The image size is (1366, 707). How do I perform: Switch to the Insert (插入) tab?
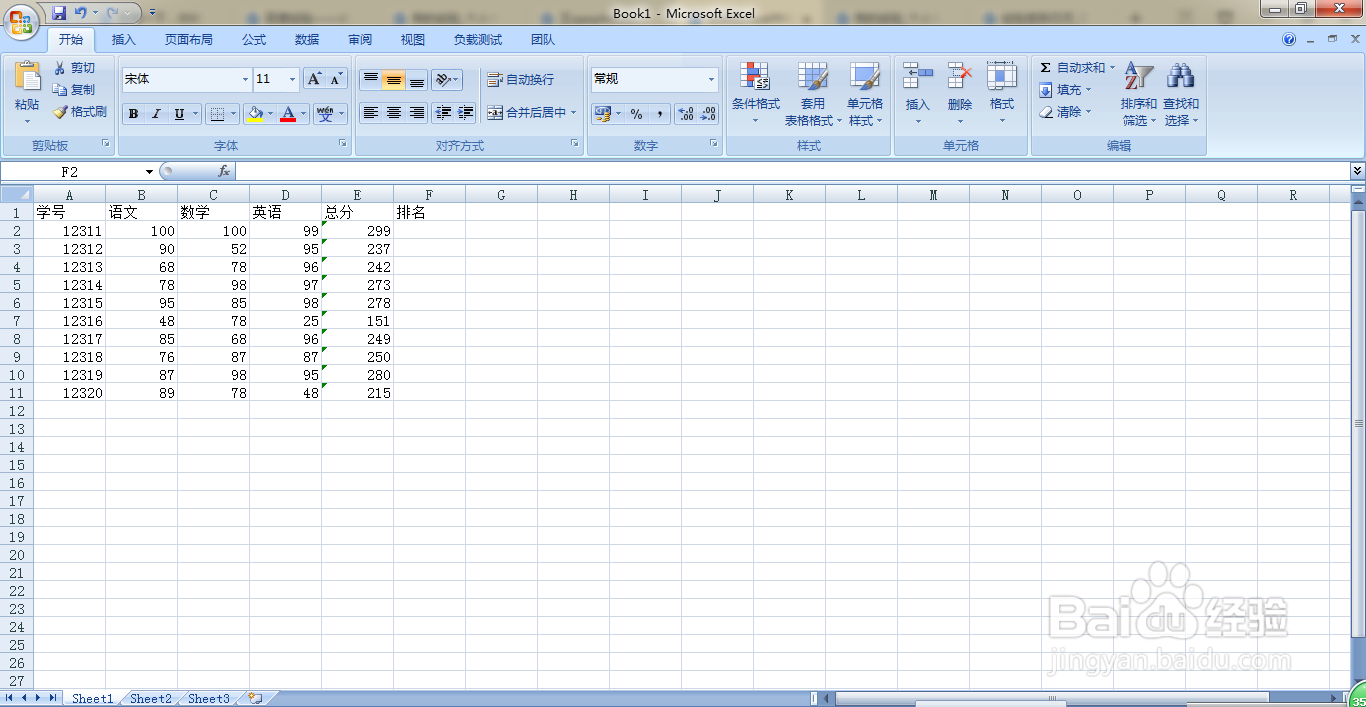tap(124, 40)
